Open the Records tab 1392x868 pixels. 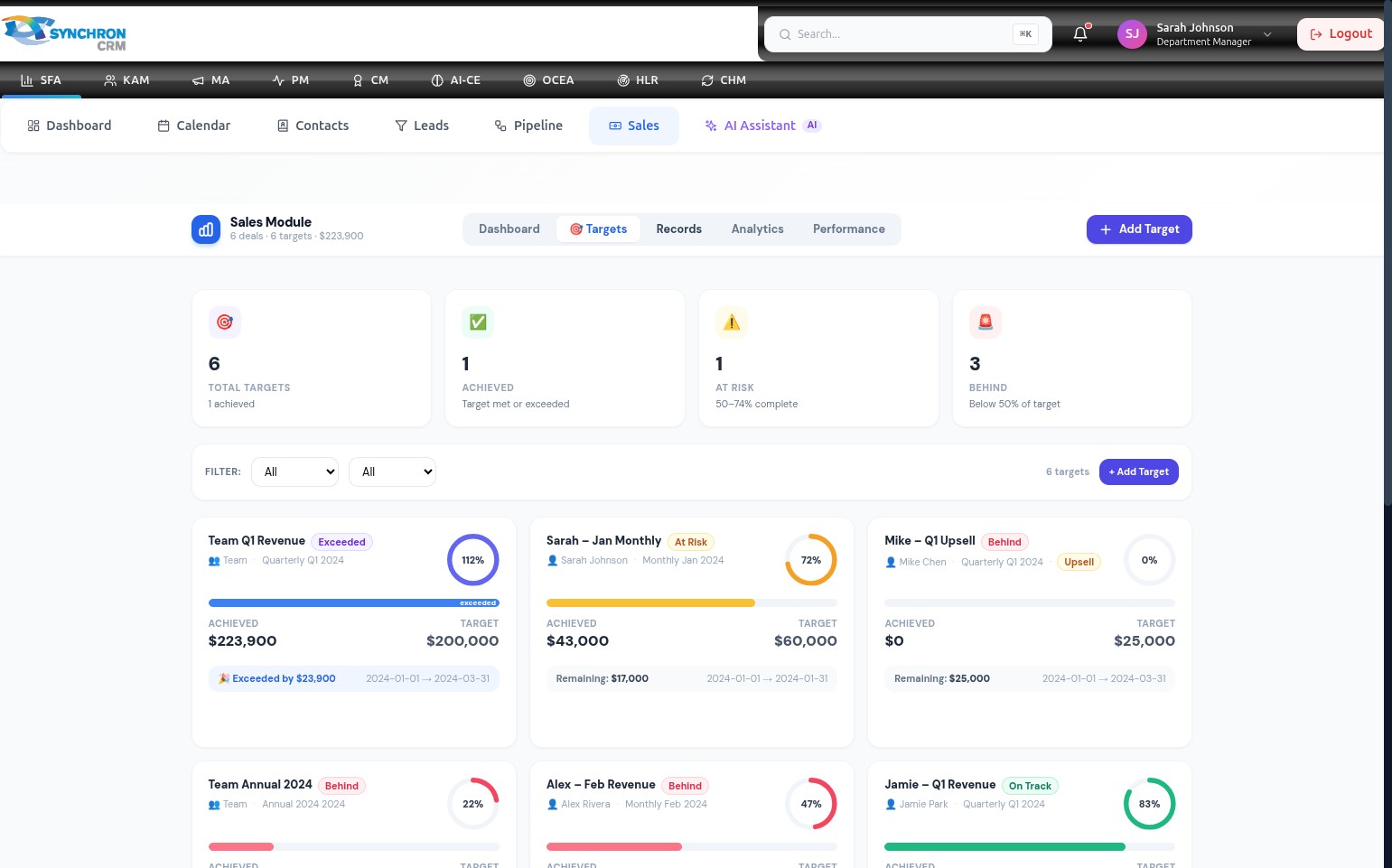click(679, 229)
